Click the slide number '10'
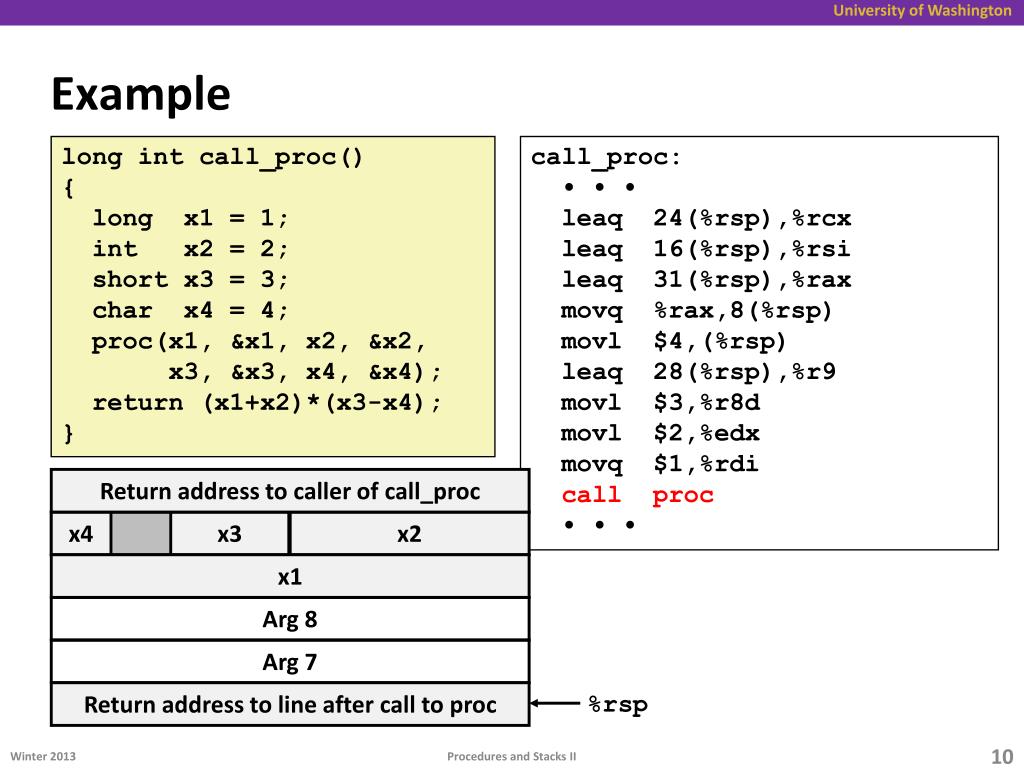This screenshot has height=768, width=1024. click(1002, 756)
